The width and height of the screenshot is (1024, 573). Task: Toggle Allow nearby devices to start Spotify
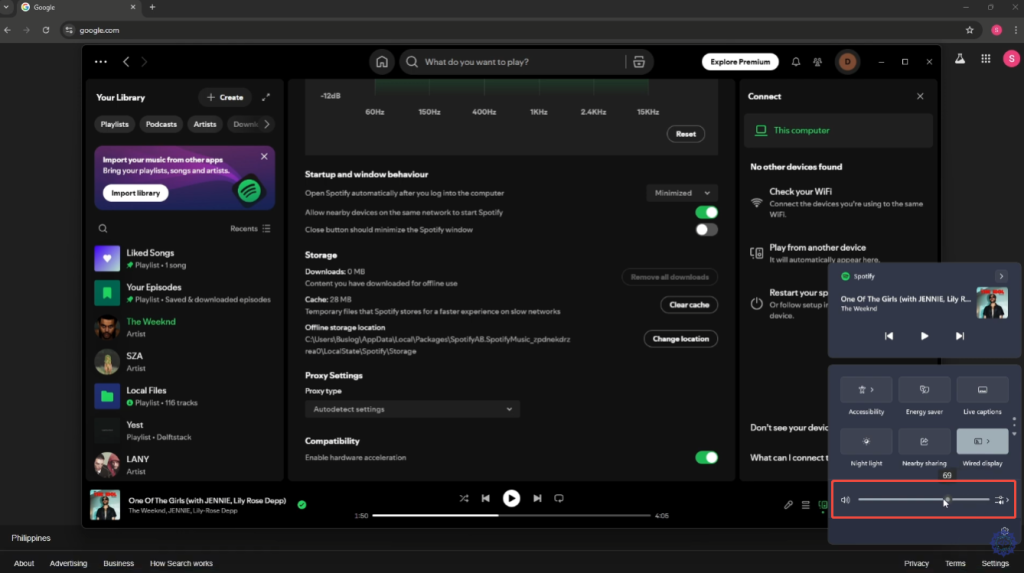point(706,212)
